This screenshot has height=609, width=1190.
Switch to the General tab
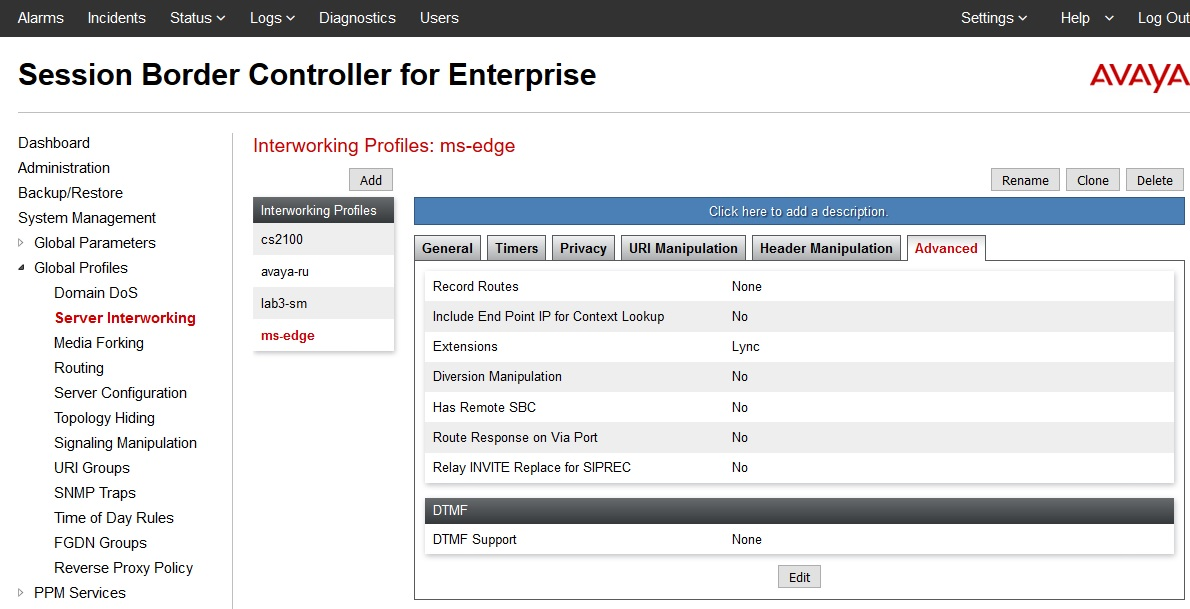click(x=448, y=248)
